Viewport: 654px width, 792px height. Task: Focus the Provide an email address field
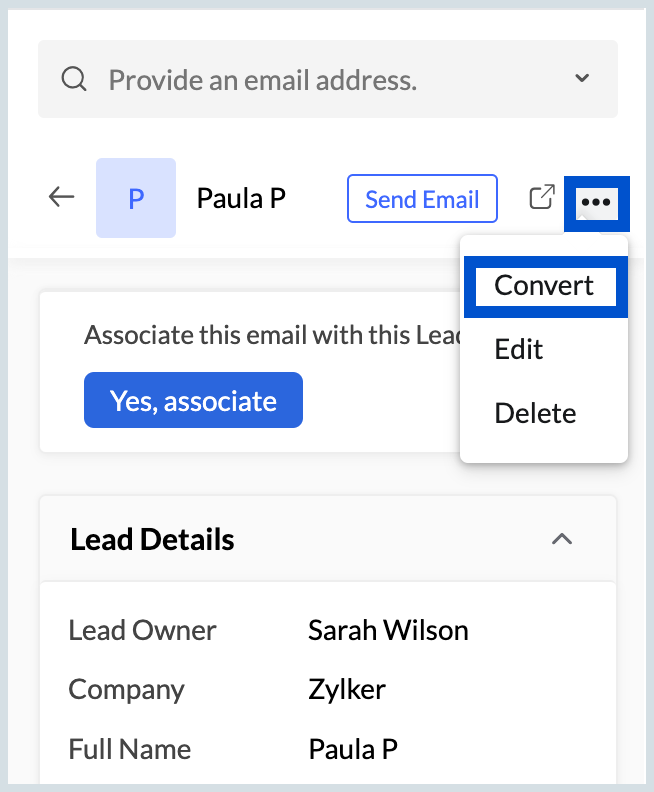tap(328, 79)
